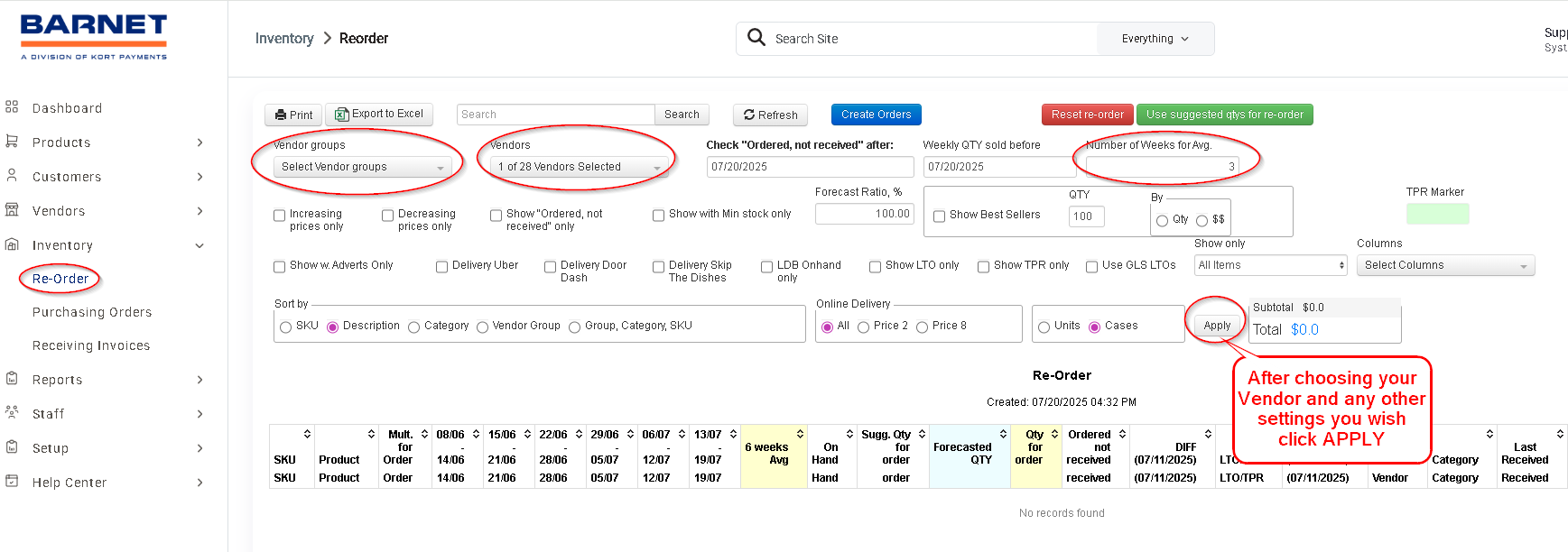Click the Inventory box icon

click(x=12, y=244)
